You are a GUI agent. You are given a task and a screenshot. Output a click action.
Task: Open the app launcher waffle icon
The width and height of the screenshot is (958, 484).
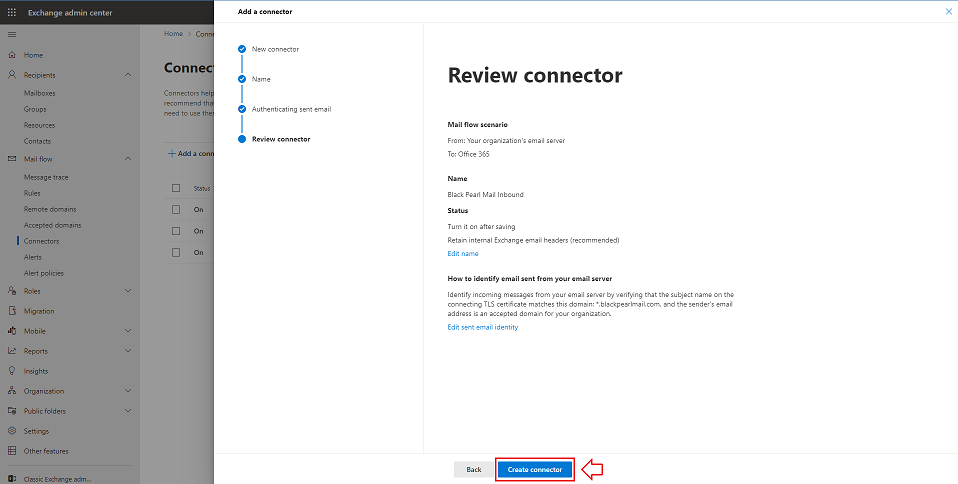pos(12,12)
